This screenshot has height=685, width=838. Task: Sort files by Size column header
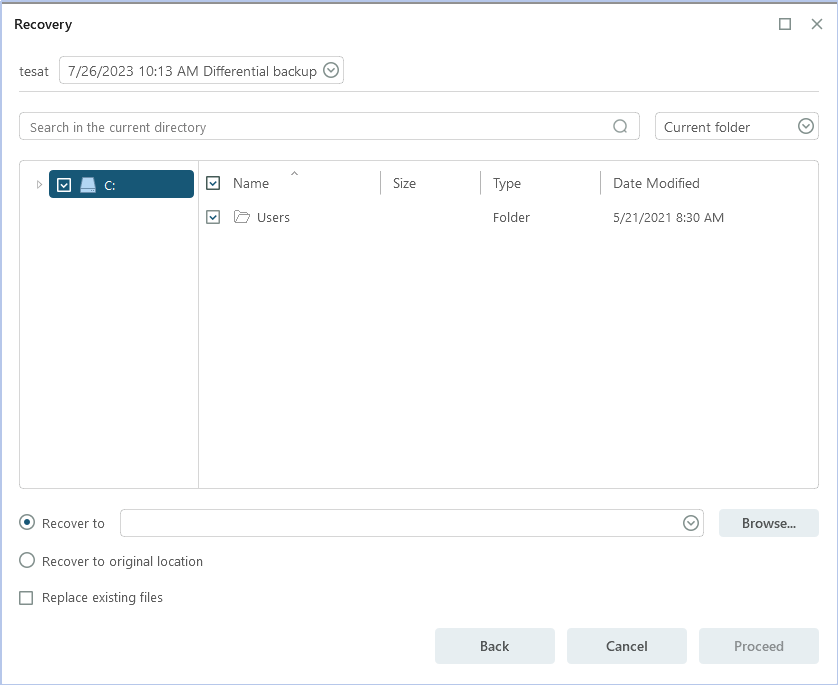click(x=404, y=183)
